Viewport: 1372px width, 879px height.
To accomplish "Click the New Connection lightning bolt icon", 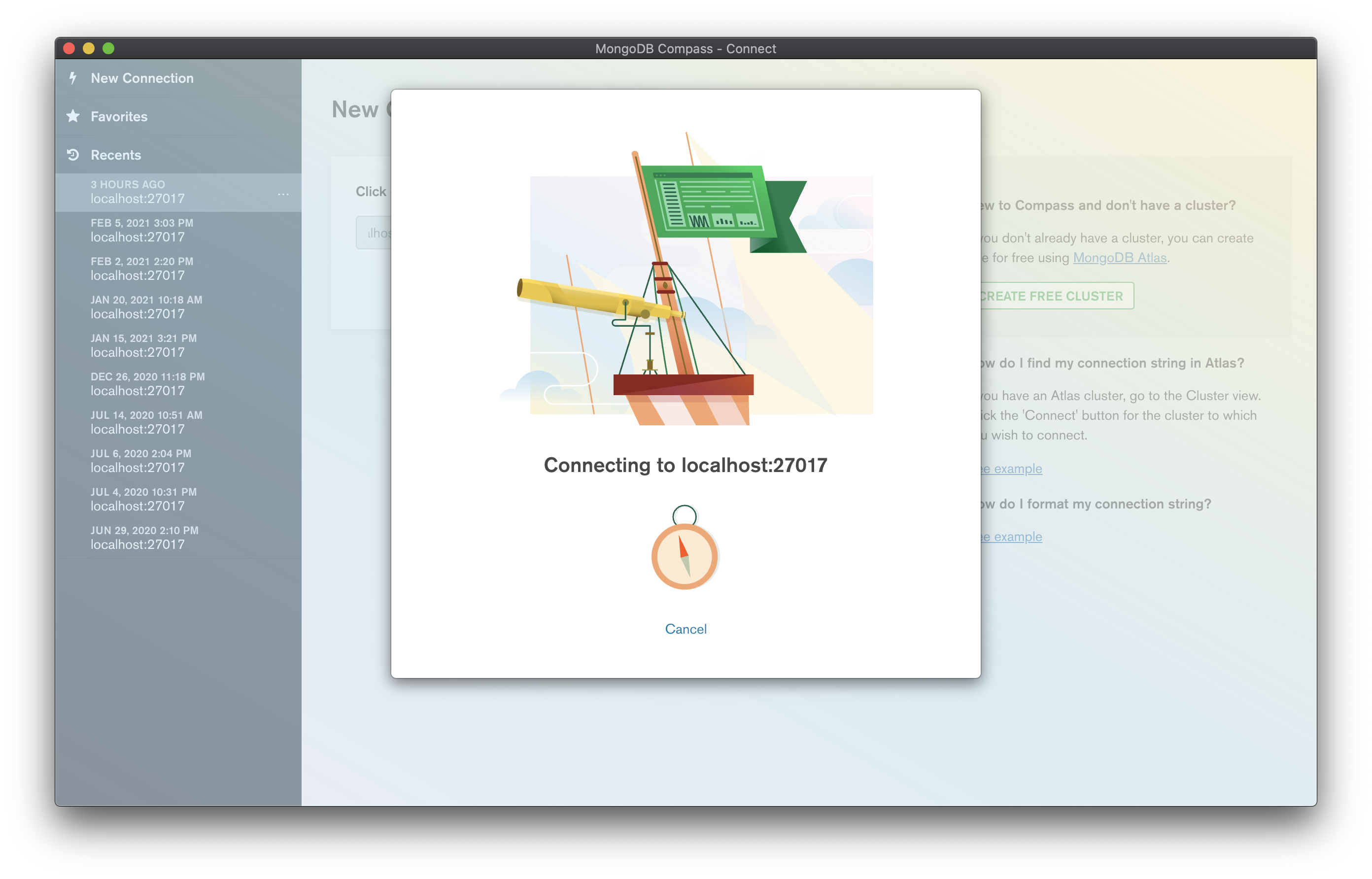I will [x=73, y=78].
